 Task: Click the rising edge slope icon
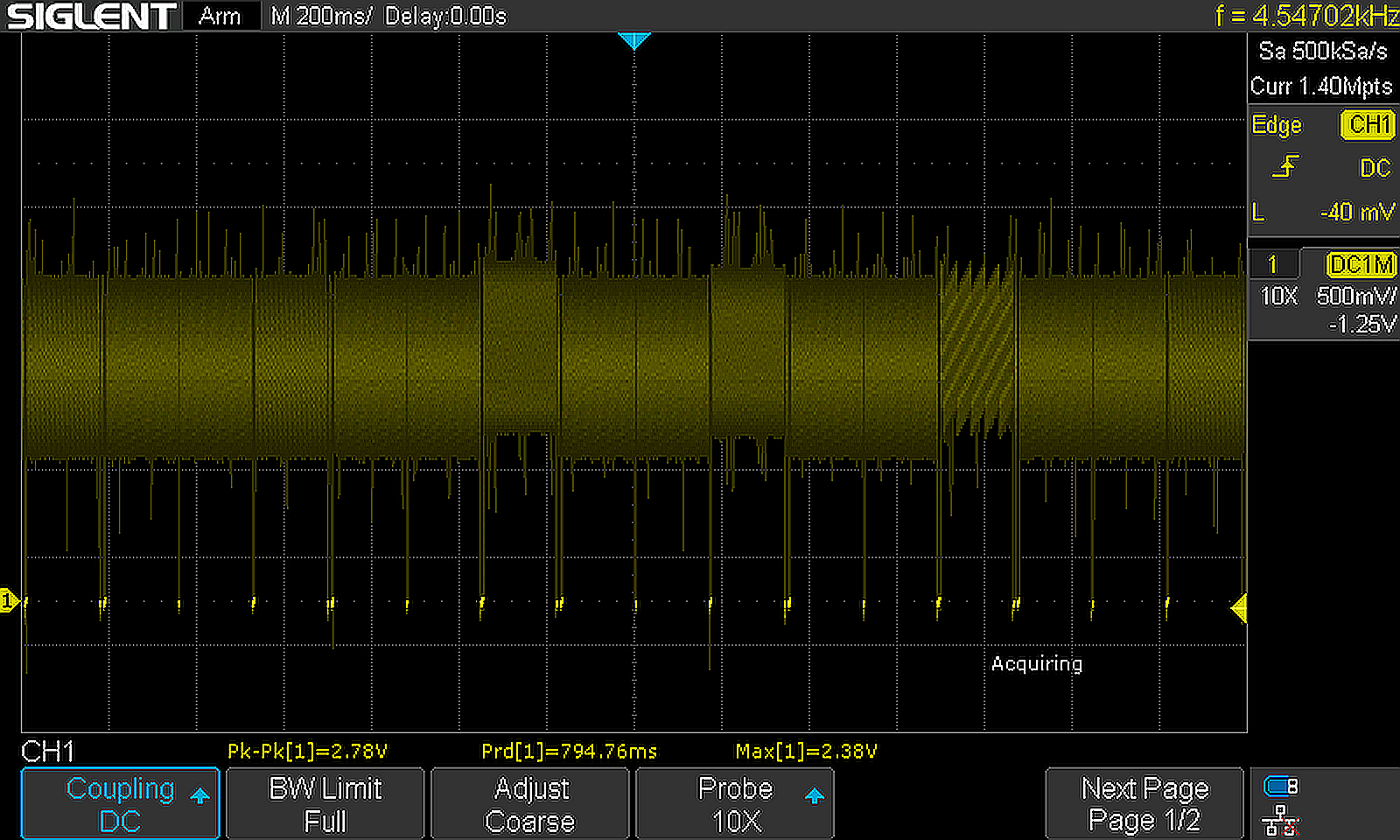(1285, 166)
